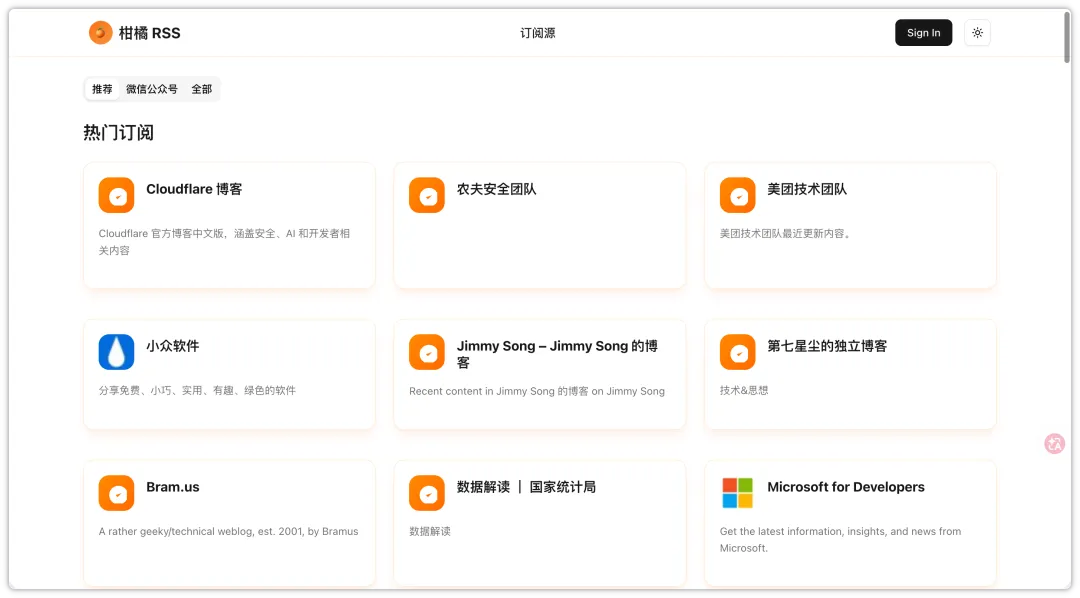Click the Cloudflare 官方博客中文版 description text
Viewport: 1080px width, 598px height.
point(225,242)
